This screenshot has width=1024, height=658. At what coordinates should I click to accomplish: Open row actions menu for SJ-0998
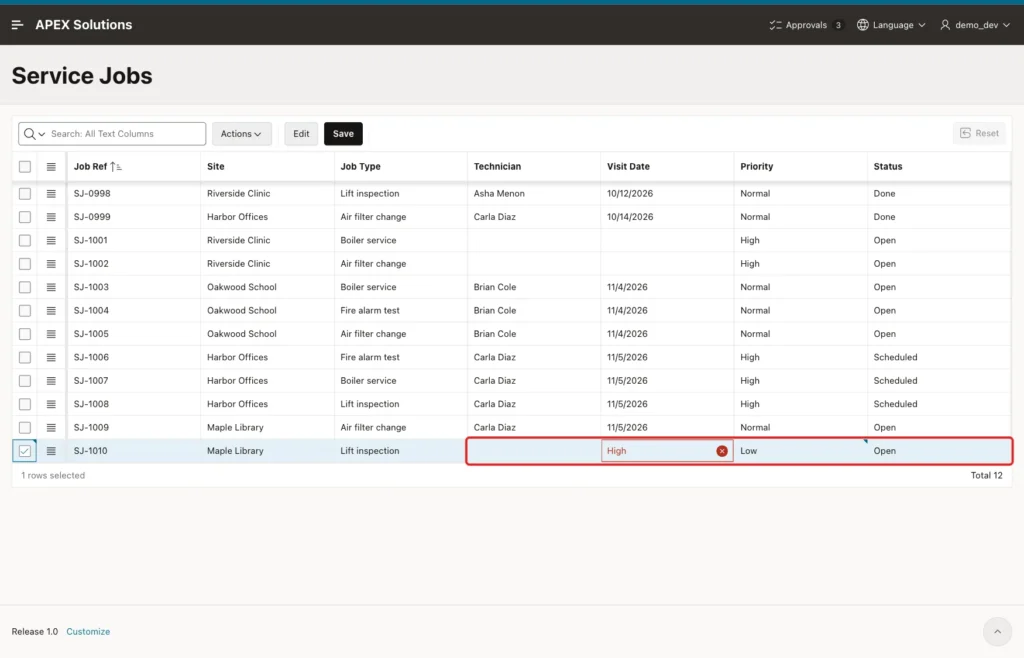[x=51, y=194]
